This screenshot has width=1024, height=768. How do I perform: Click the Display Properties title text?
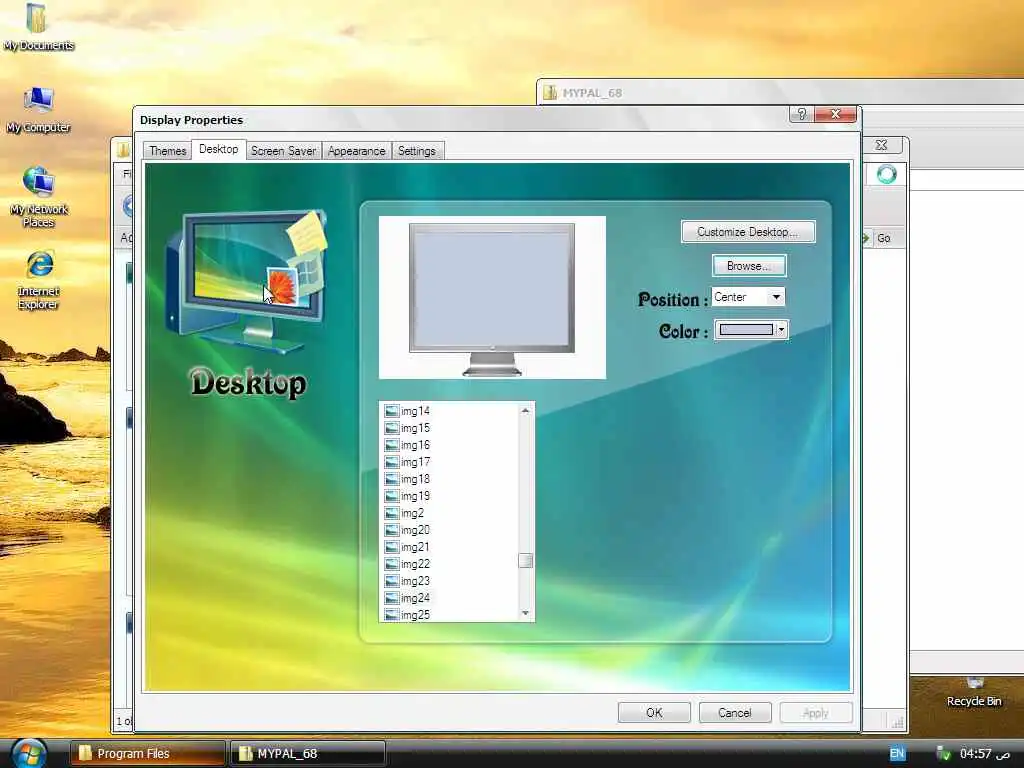coord(191,120)
